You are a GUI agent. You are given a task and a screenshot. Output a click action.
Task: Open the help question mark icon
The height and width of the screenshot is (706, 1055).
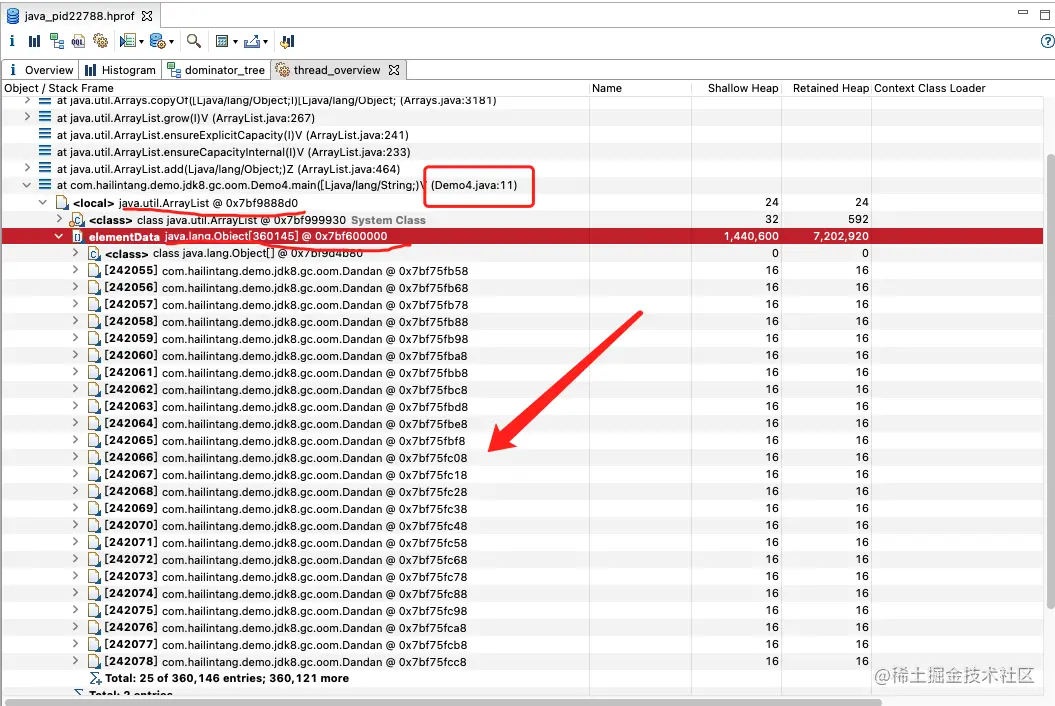pos(1047,42)
